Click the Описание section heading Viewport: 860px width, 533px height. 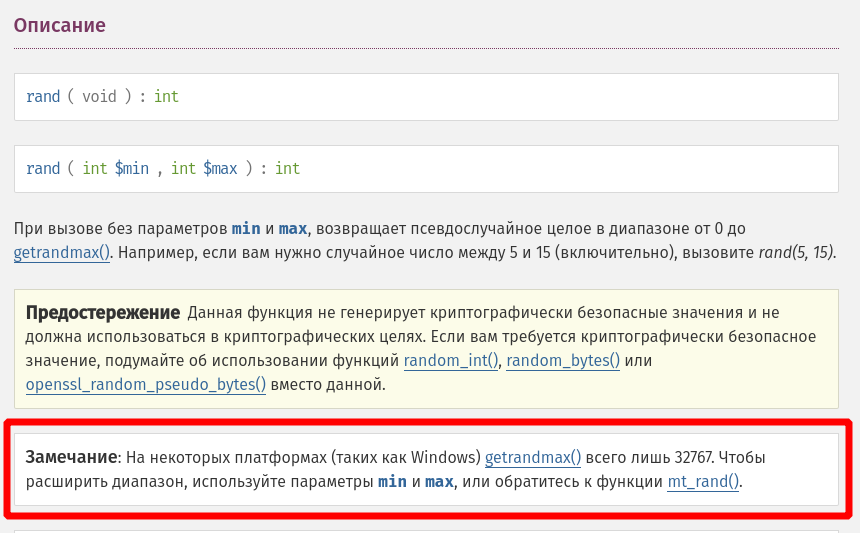(60, 25)
